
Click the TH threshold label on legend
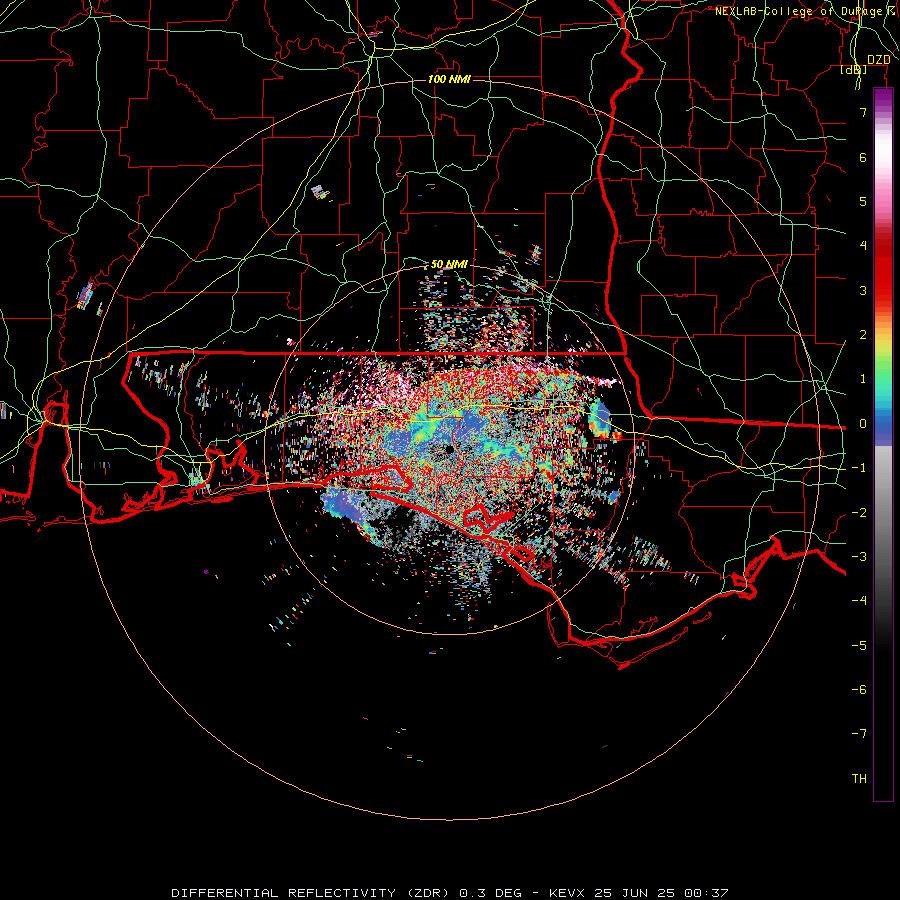point(859,779)
